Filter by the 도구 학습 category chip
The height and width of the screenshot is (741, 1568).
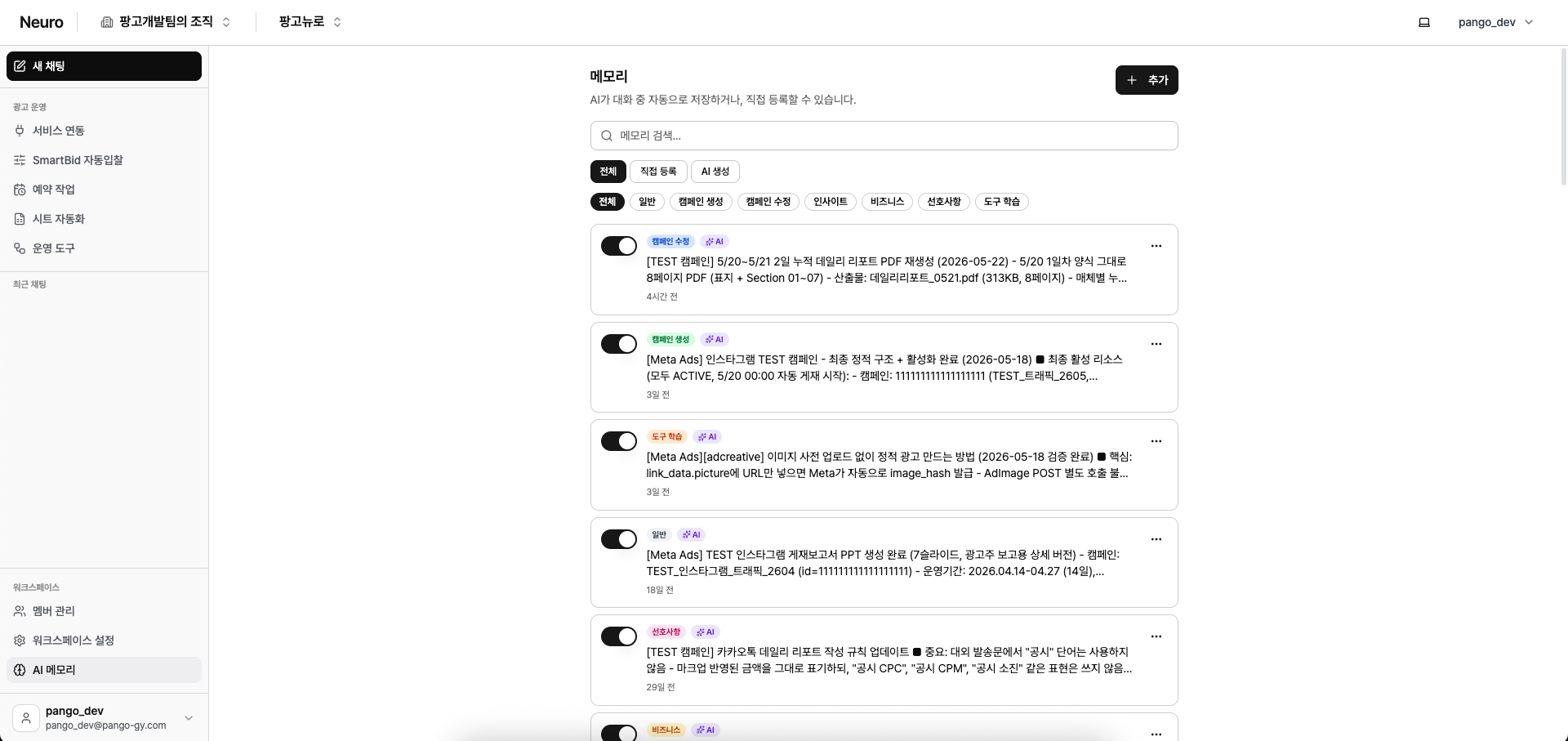pyautogui.click(x=1002, y=202)
